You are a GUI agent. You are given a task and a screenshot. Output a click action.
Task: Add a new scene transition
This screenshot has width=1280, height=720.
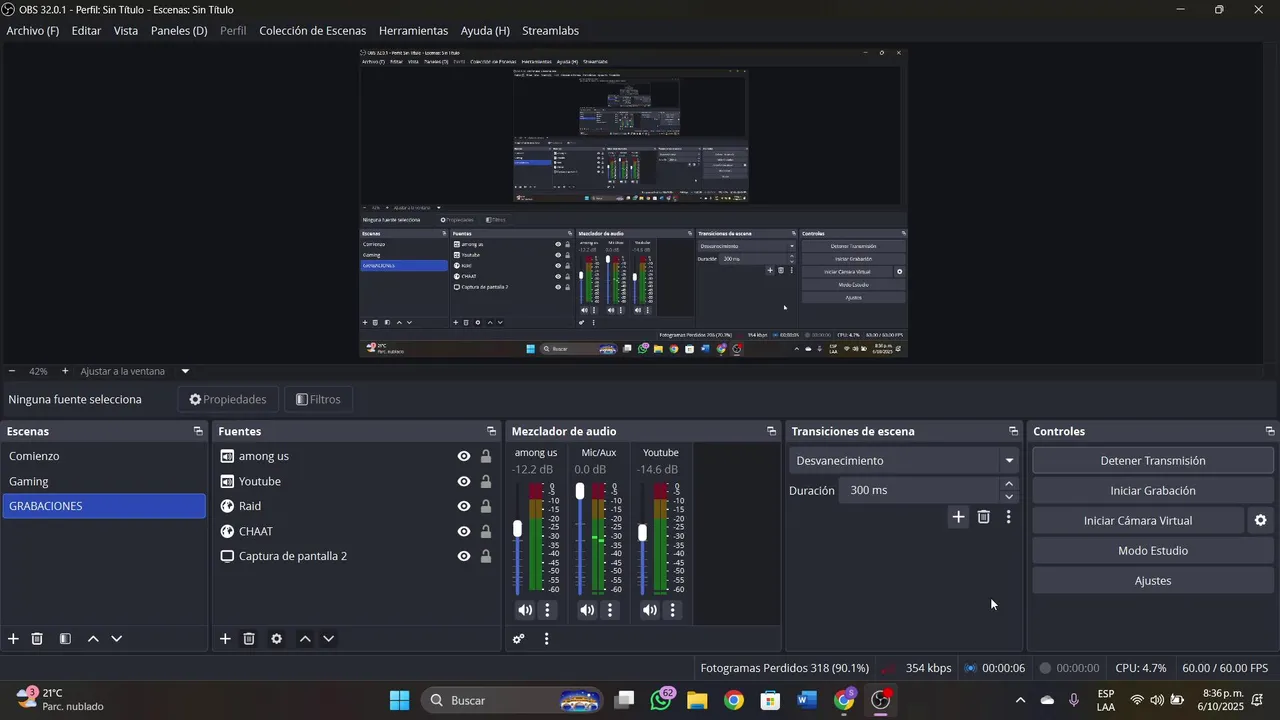click(958, 517)
